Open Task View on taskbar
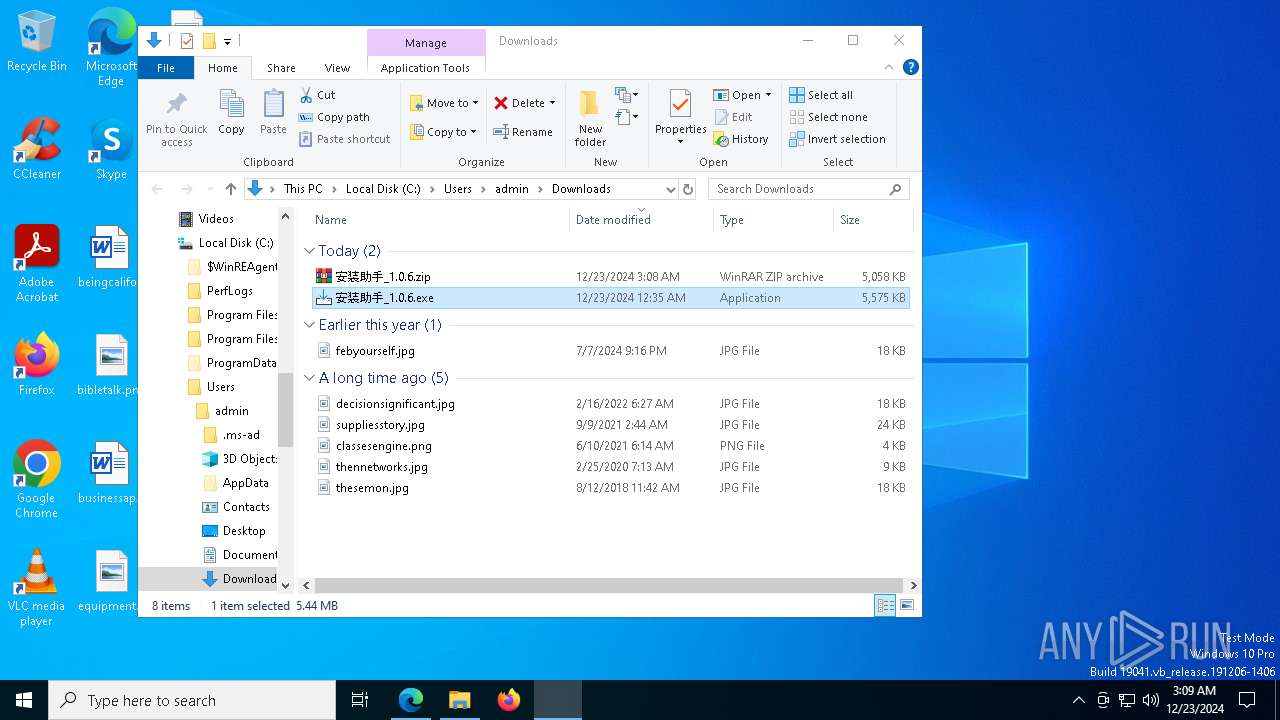The width and height of the screenshot is (1280, 720). [x=360, y=700]
